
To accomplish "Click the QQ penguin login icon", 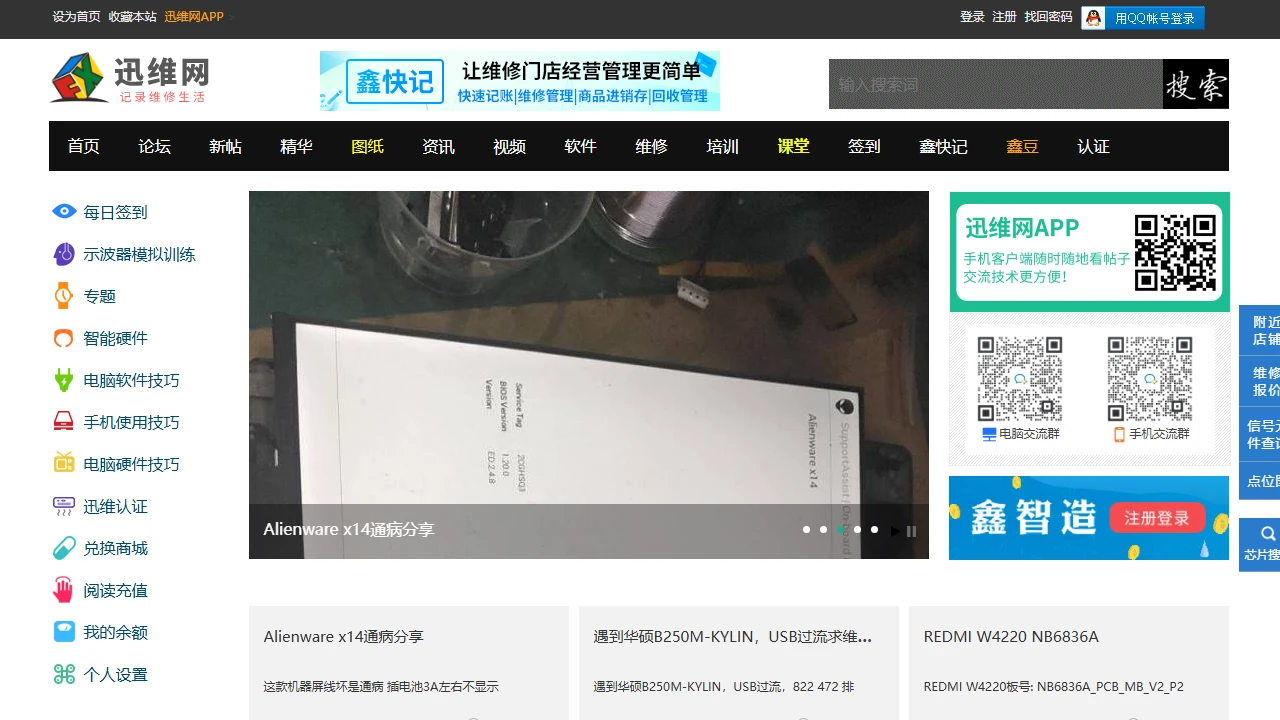I will tap(1094, 17).
